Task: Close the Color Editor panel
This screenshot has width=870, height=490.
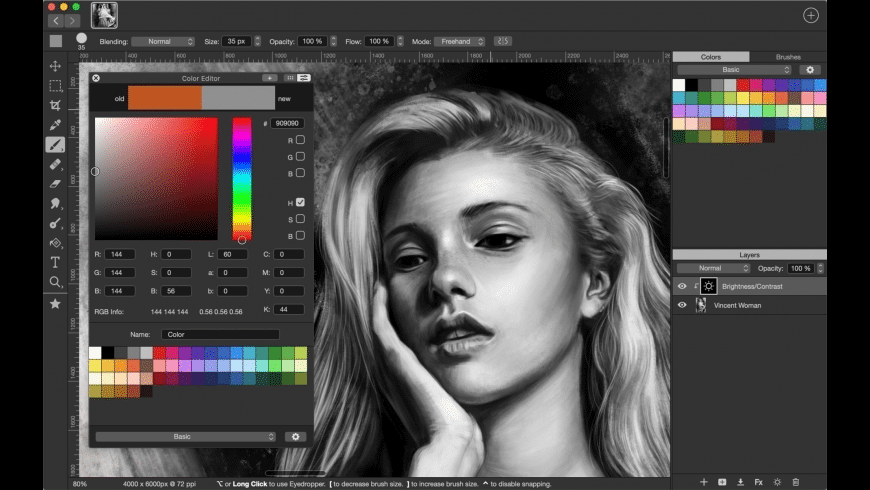Action: (96, 77)
